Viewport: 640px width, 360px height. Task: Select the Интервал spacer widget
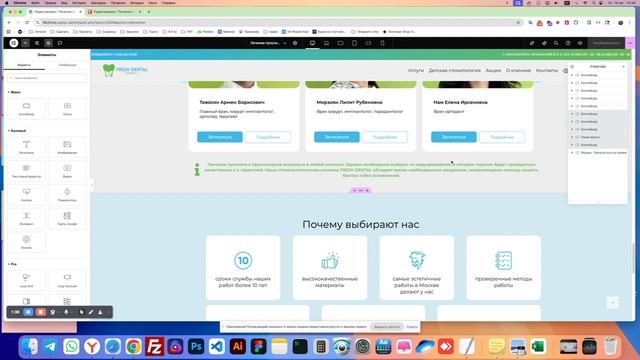tap(26, 218)
